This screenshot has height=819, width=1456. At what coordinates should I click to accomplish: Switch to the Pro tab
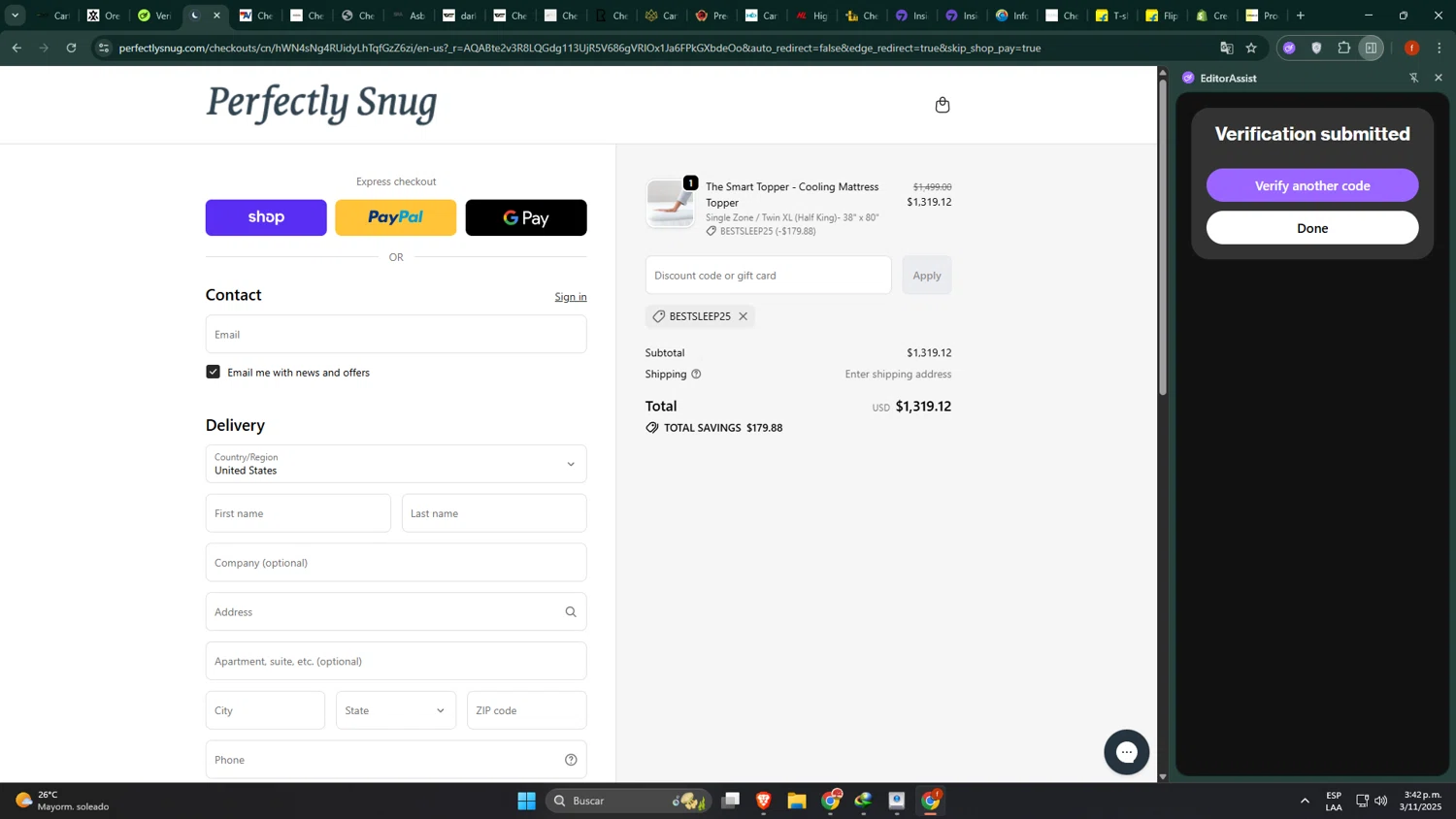pos(1264,16)
